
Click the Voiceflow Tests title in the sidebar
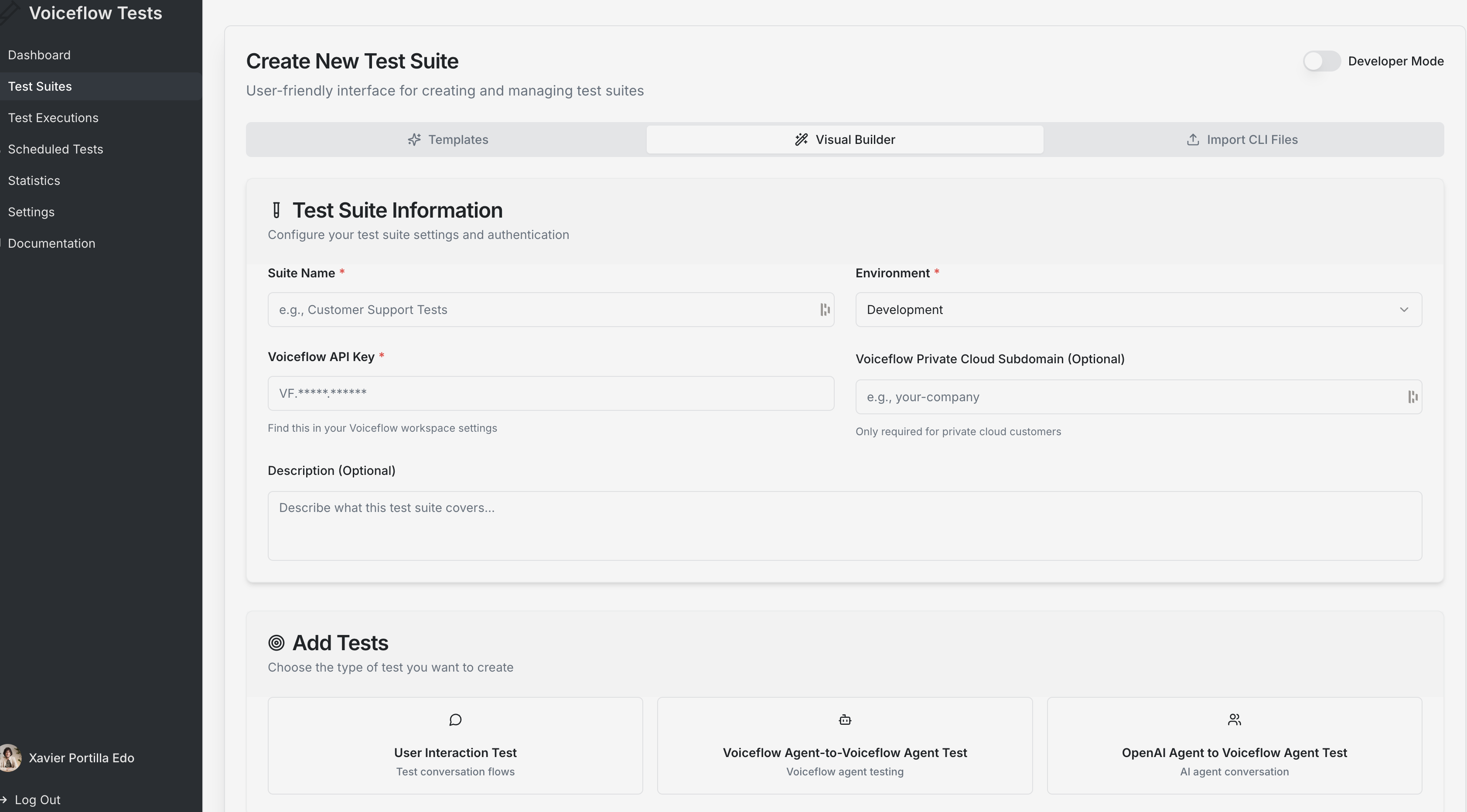tap(96, 13)
